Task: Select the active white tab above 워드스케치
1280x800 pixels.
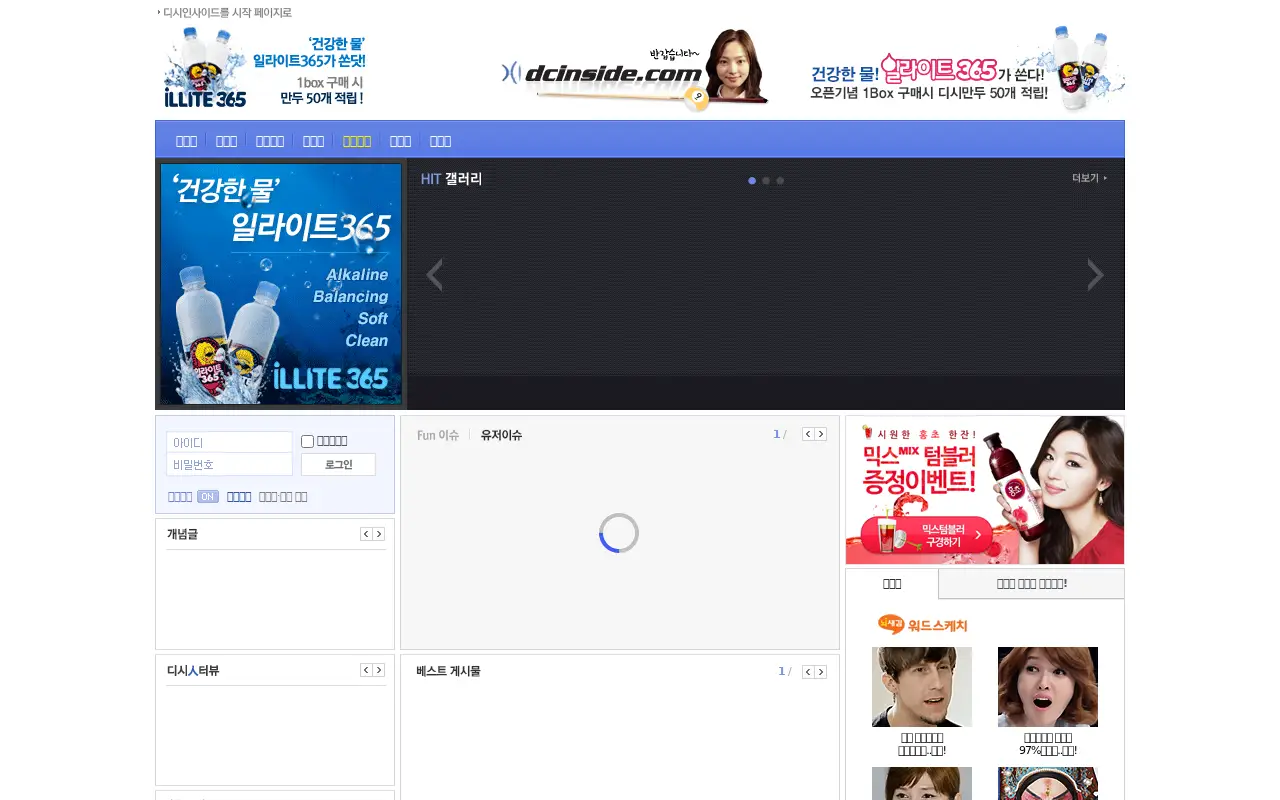Action: pos(892,584)
